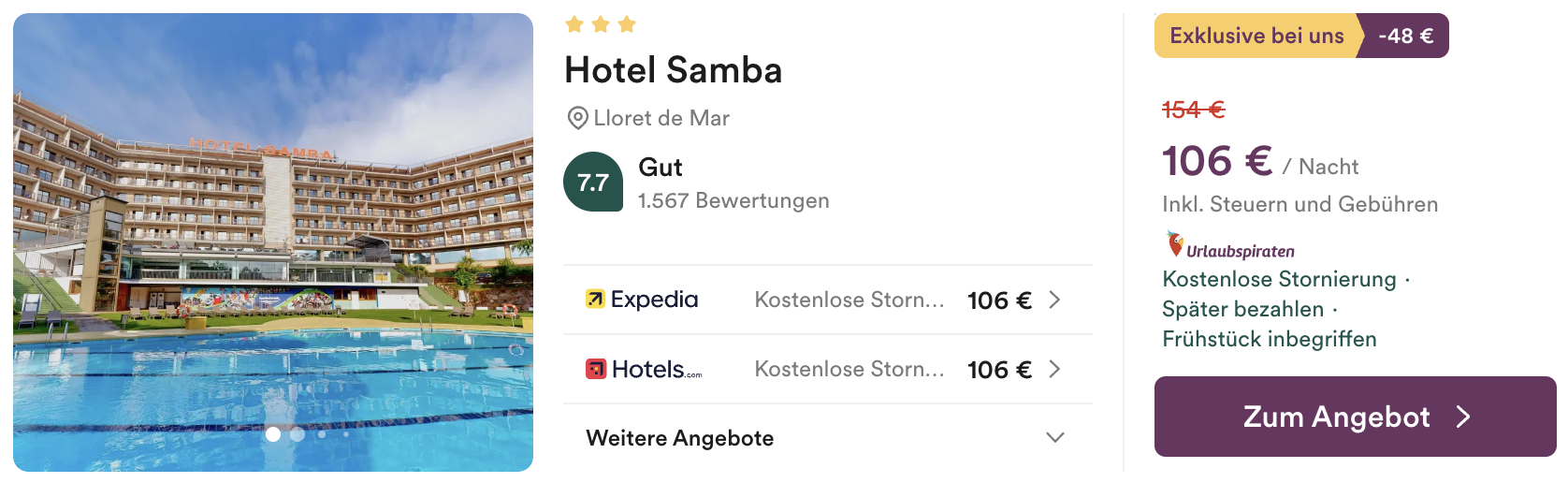
Task: Click the Hotels.com logo icon
Action: (x=596, y=370)
